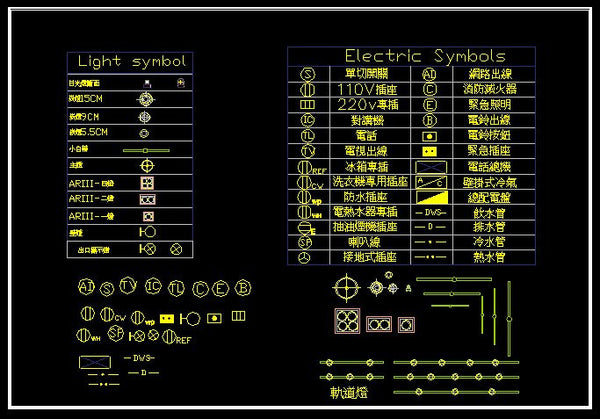
Task: Click the DWS drinking water pipe line in table
Action: pyautogui.click(x=431, y=212)
